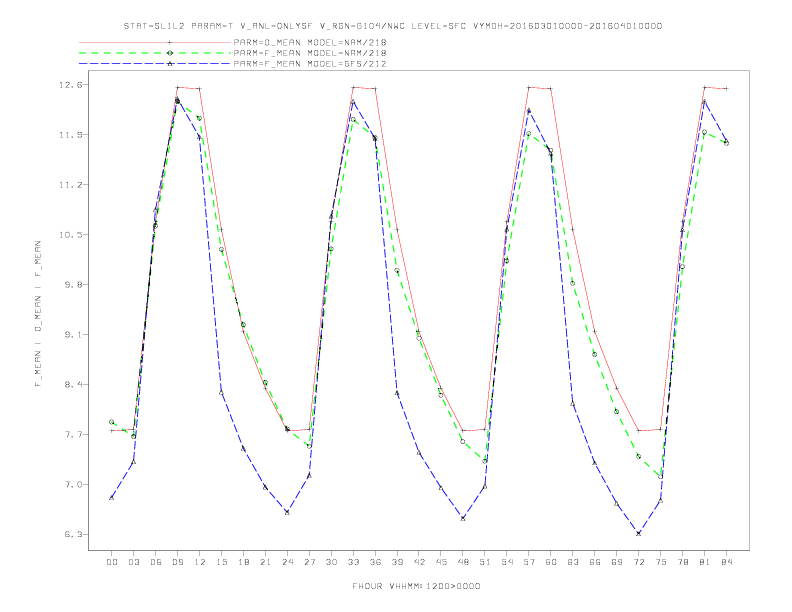Click the x-axis tick label 00

coord(112,562)
